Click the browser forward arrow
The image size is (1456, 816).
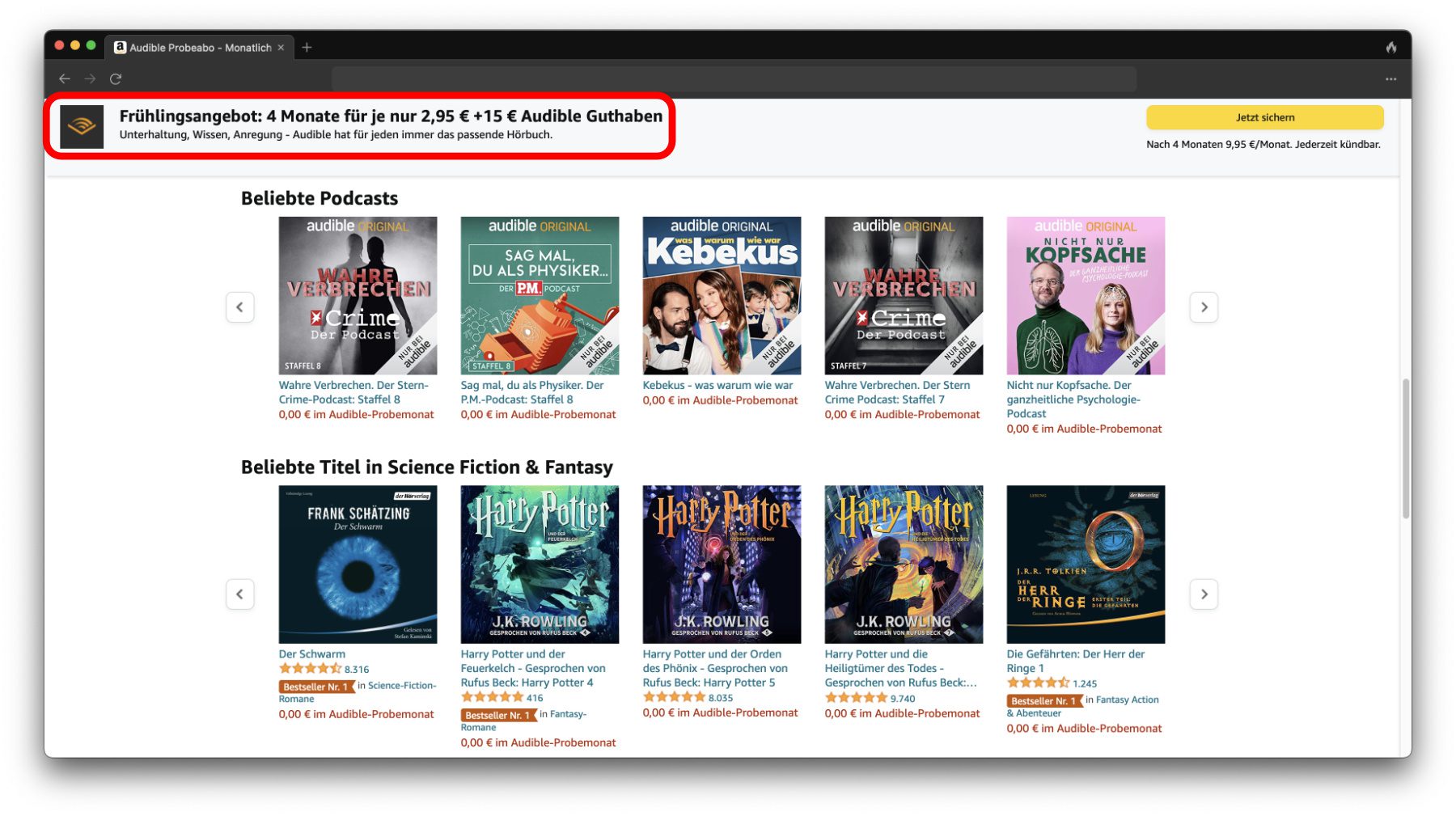point(90,78)
